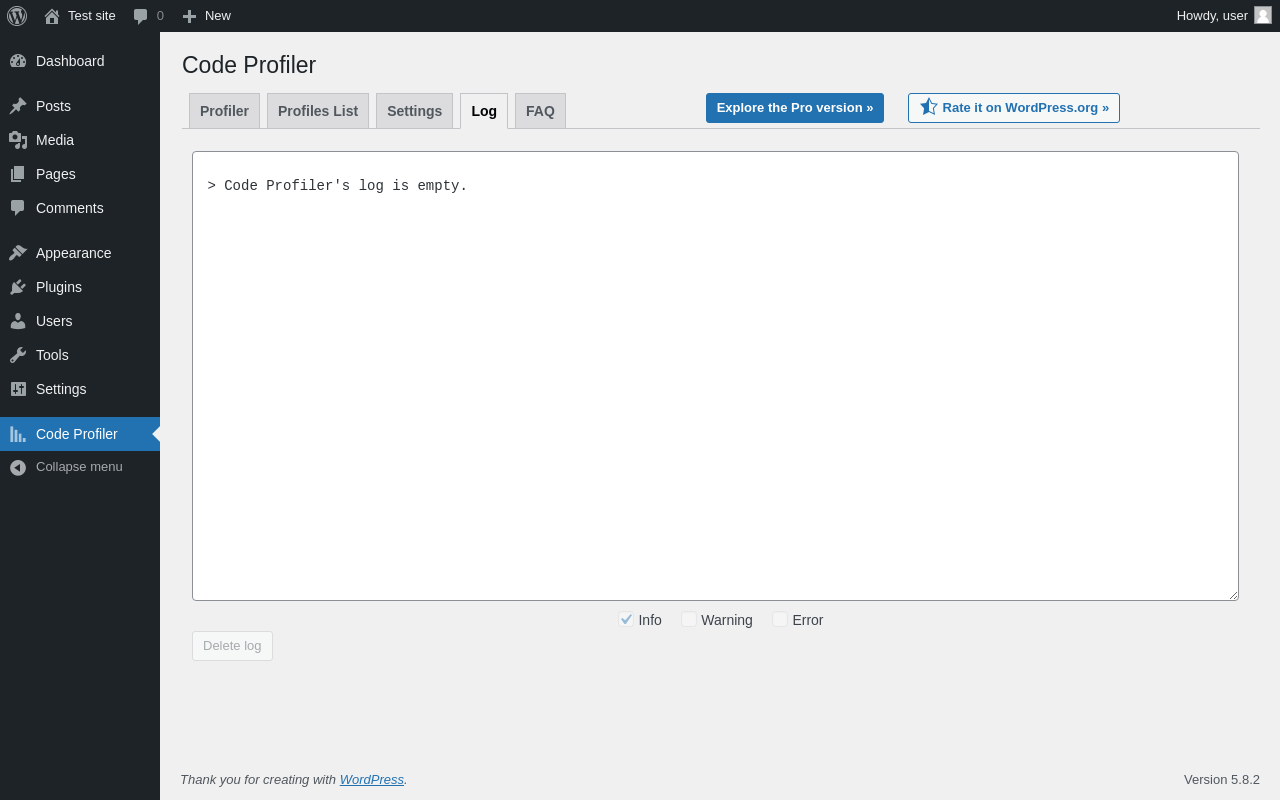Open Appearance menu label
The image size is (1280, 800).
pos(74,253)
